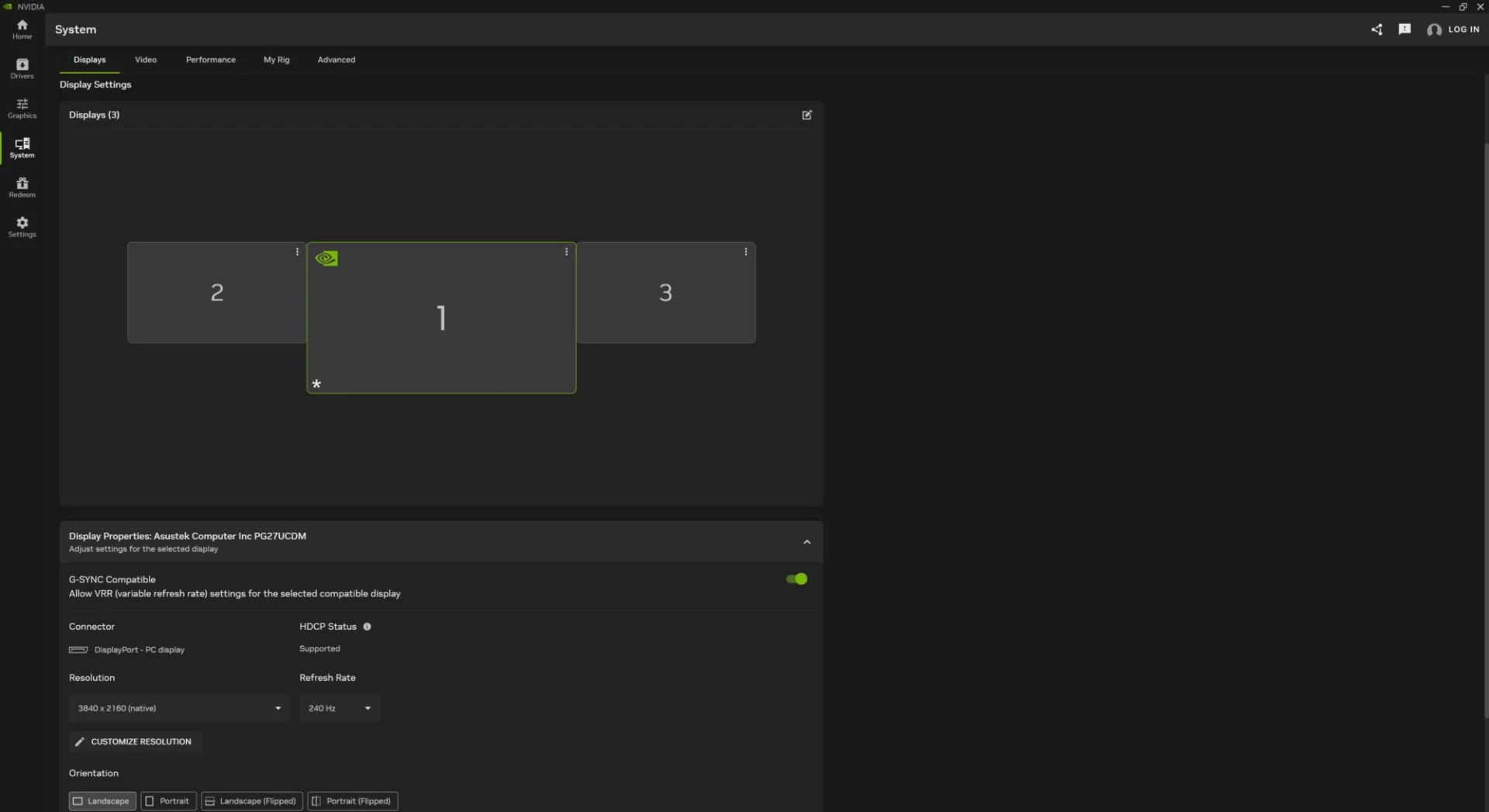Image resolution: width=1489 pixels, height=812 pixels.
Task: Open Settings in the sidebar
Action: pyautogui.click(x=22, y=227)
